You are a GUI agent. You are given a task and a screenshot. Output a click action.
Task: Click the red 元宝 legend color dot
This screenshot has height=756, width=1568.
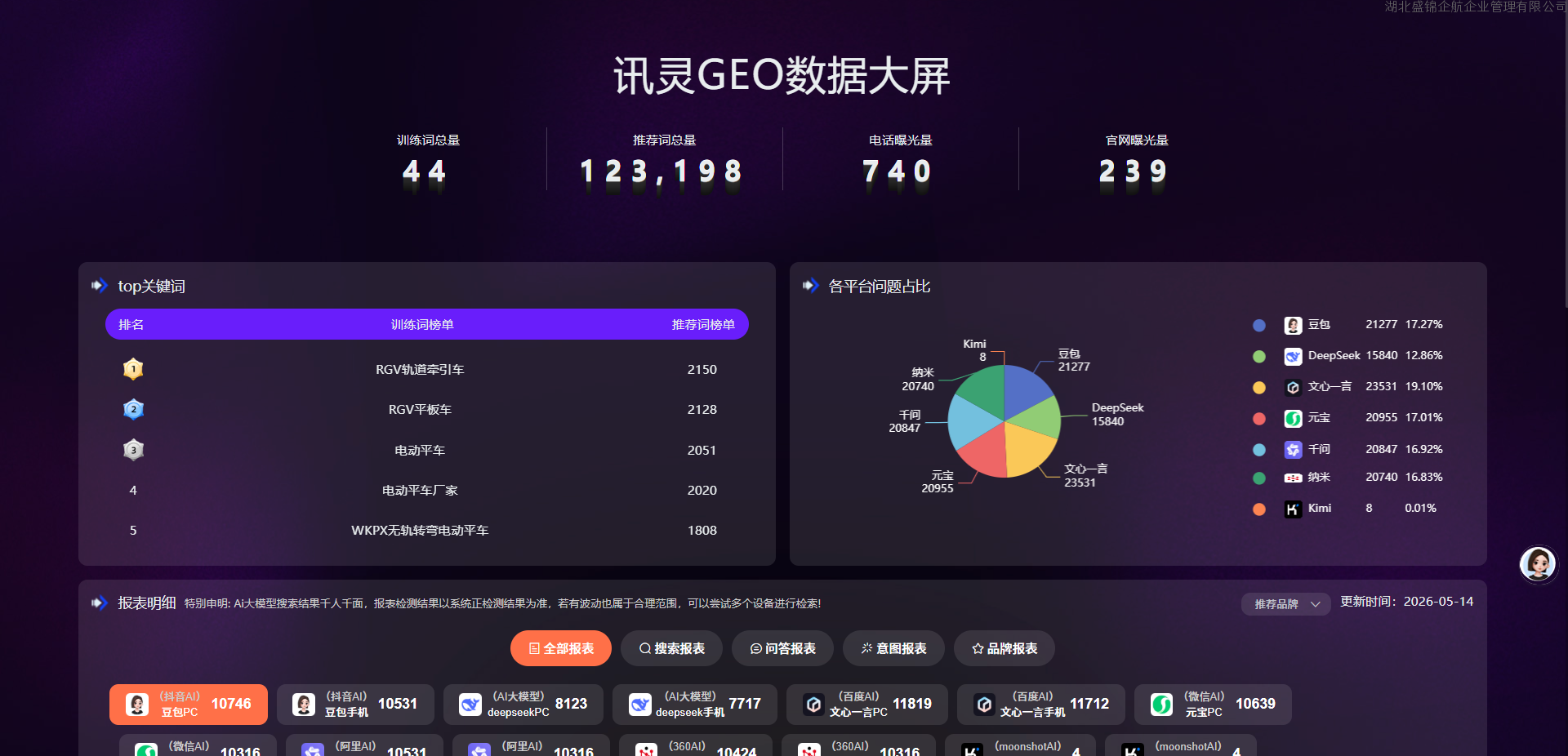(1259, 418)
